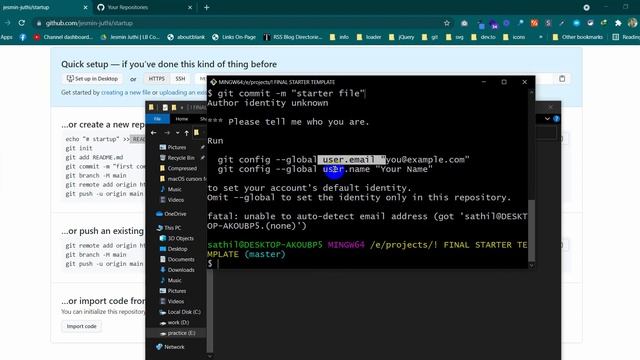Select This PC in navigation pane
The height and width of the screenshot is (360, 640).
[x=169, y=228]
